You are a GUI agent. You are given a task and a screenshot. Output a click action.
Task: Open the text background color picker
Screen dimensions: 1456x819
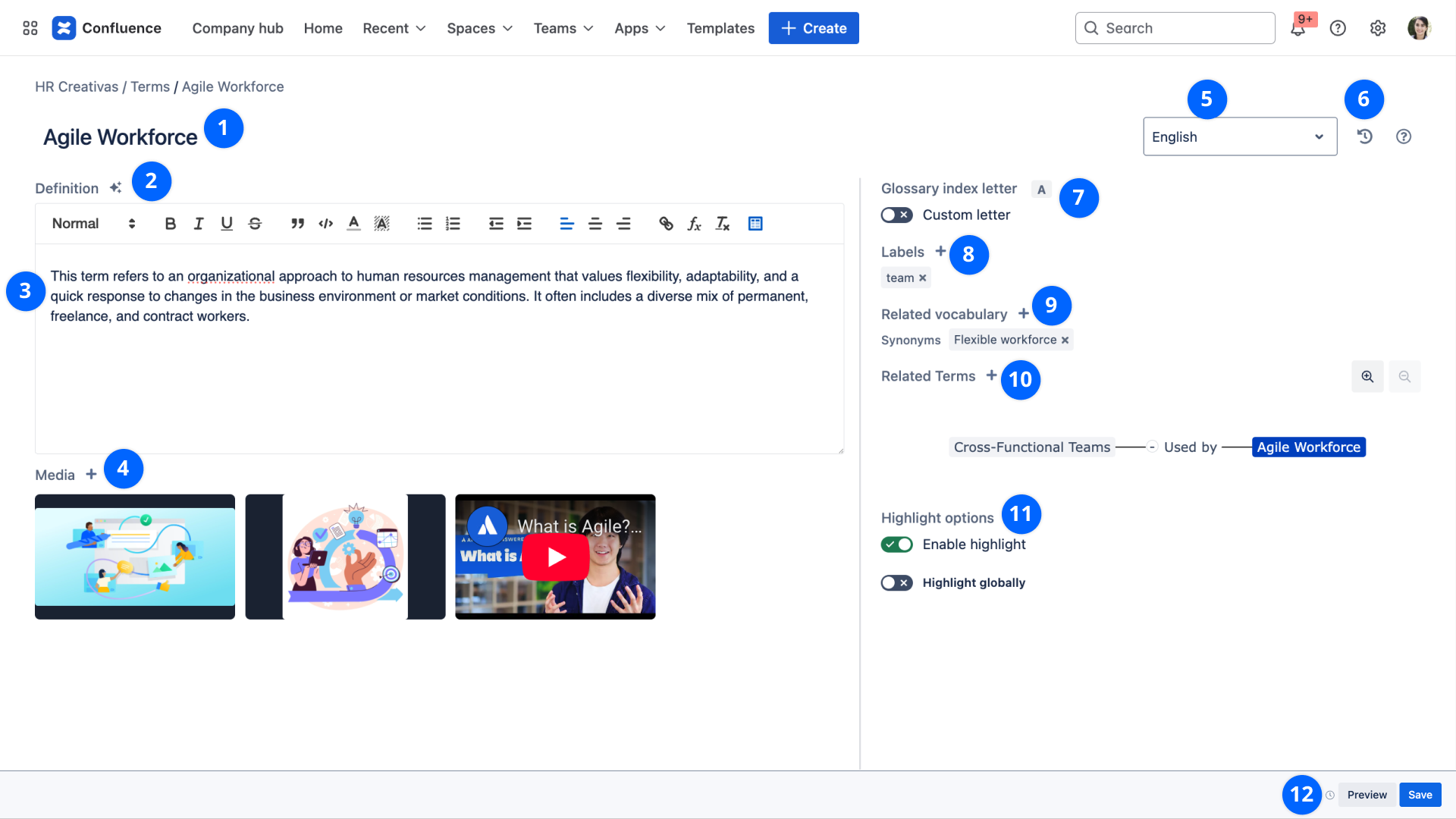click(382, 224)
